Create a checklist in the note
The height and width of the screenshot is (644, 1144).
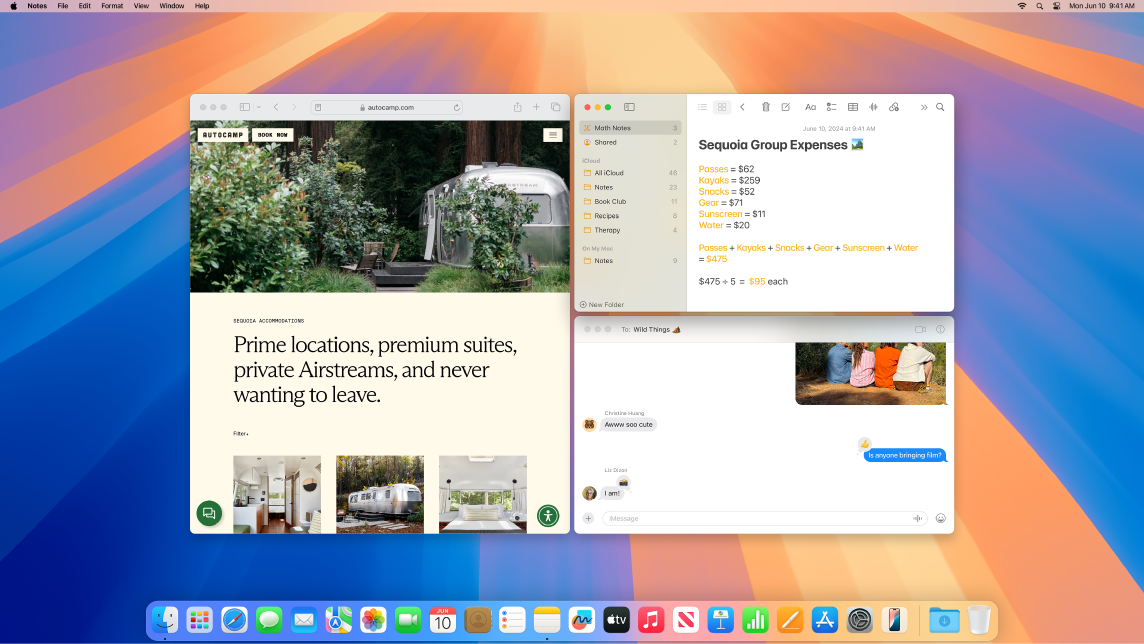831,107
